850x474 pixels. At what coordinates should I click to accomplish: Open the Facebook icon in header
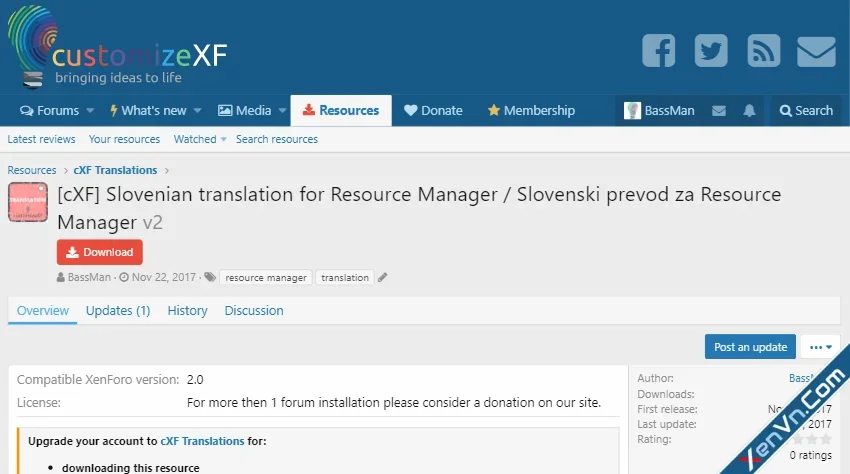pos(658,51)
